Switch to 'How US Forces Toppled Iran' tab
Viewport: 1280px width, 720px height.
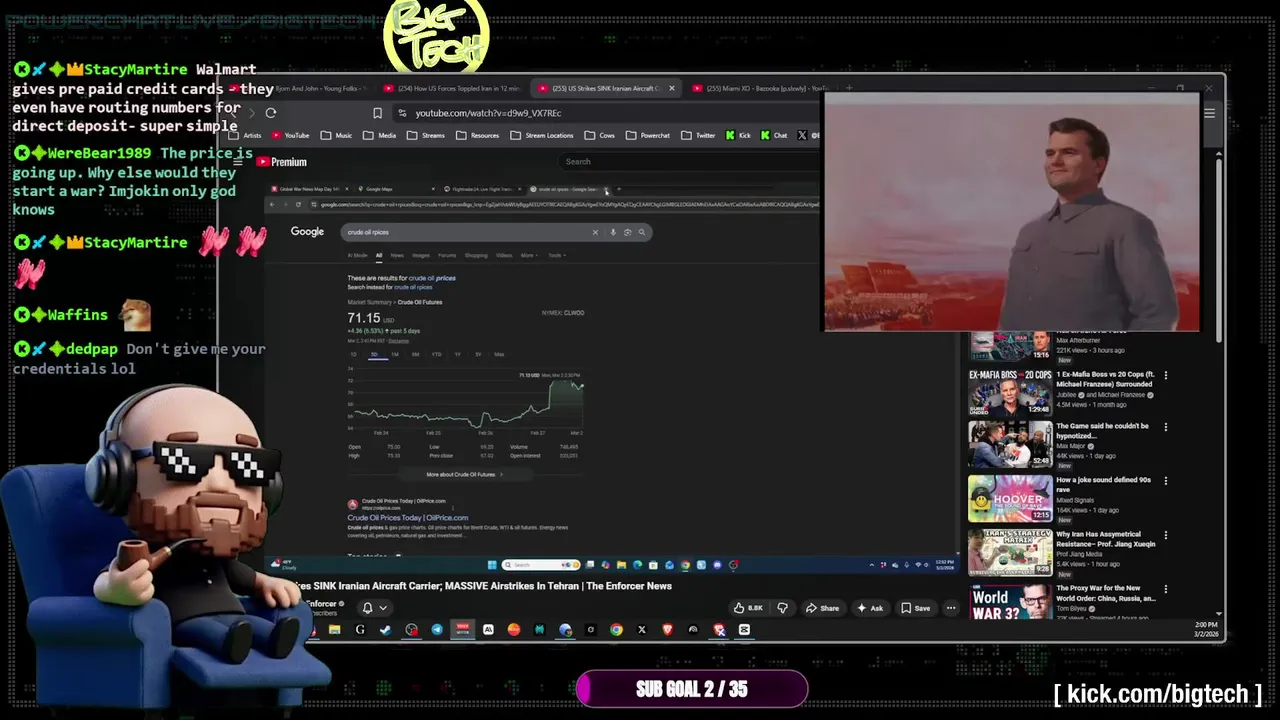(453, 88)
